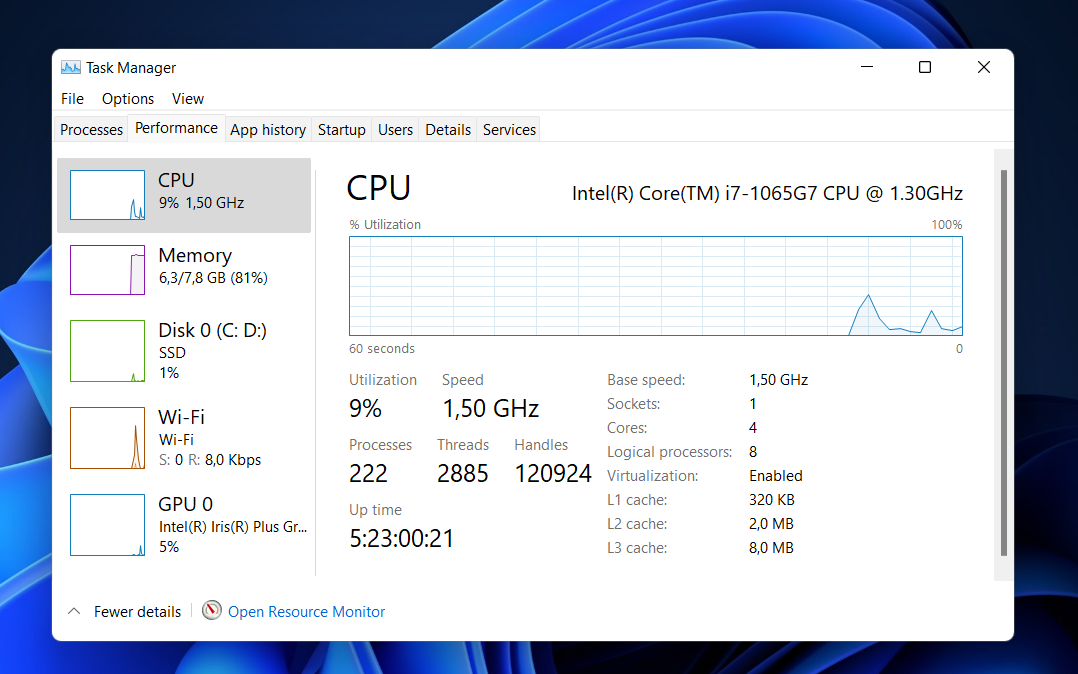
Task: Click the Task Manager title bar icon
Action: tap(70, 67)
